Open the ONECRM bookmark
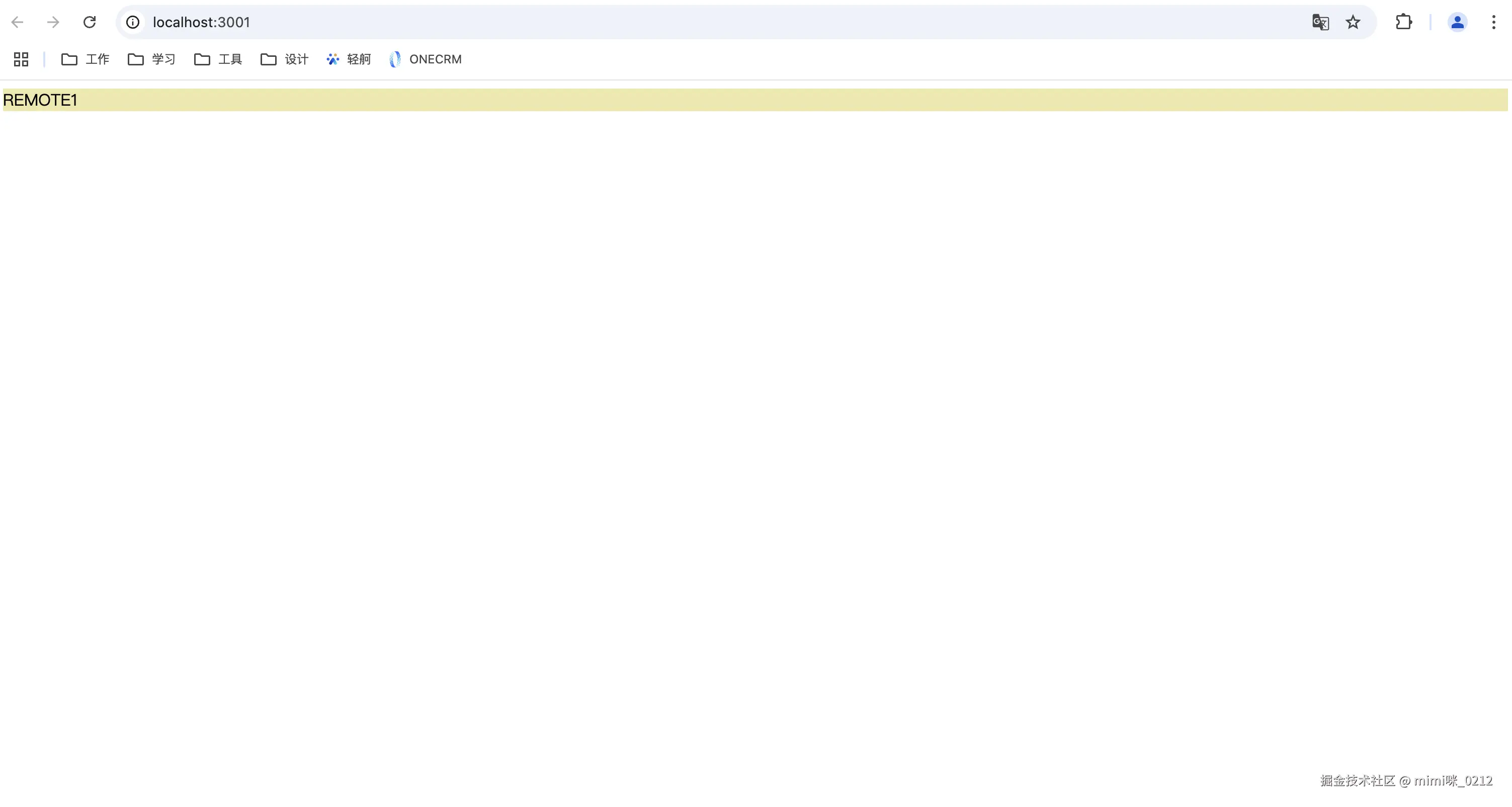The height and width of the screenshot is (807, 1512). point(435,59)
